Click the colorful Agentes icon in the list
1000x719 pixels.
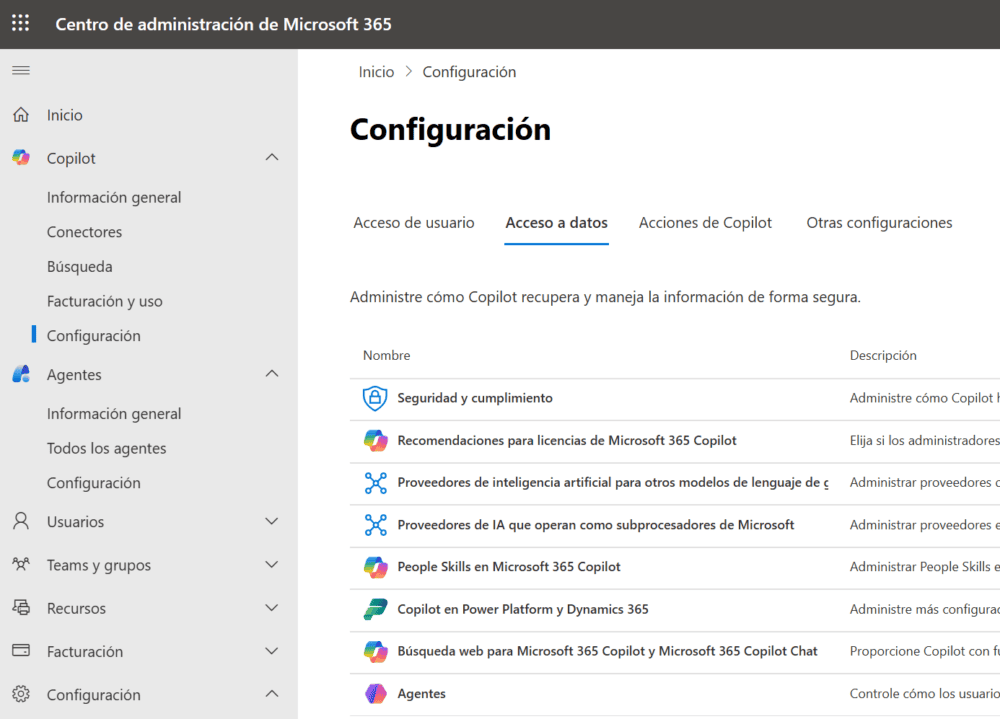375,693
